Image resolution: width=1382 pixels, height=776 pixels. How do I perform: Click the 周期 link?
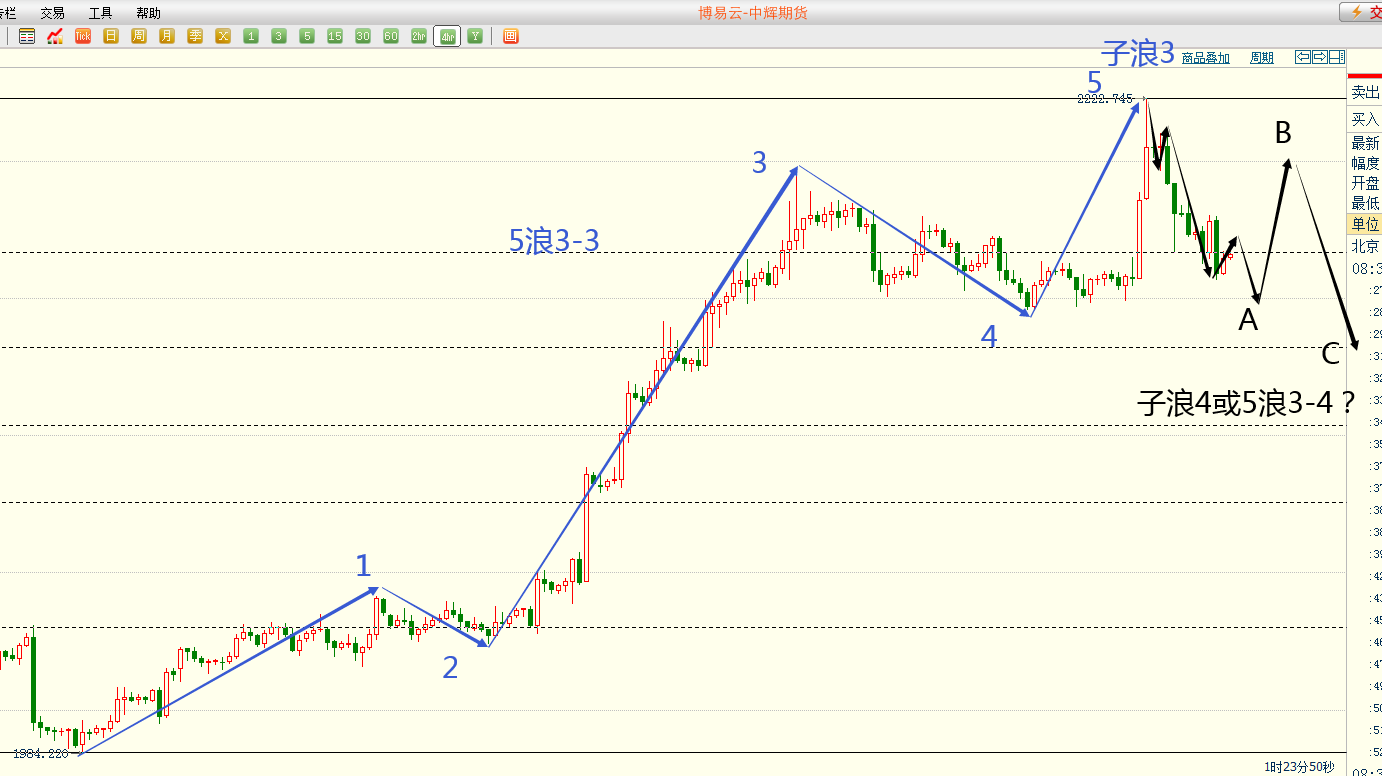[x=1261, y=58]
